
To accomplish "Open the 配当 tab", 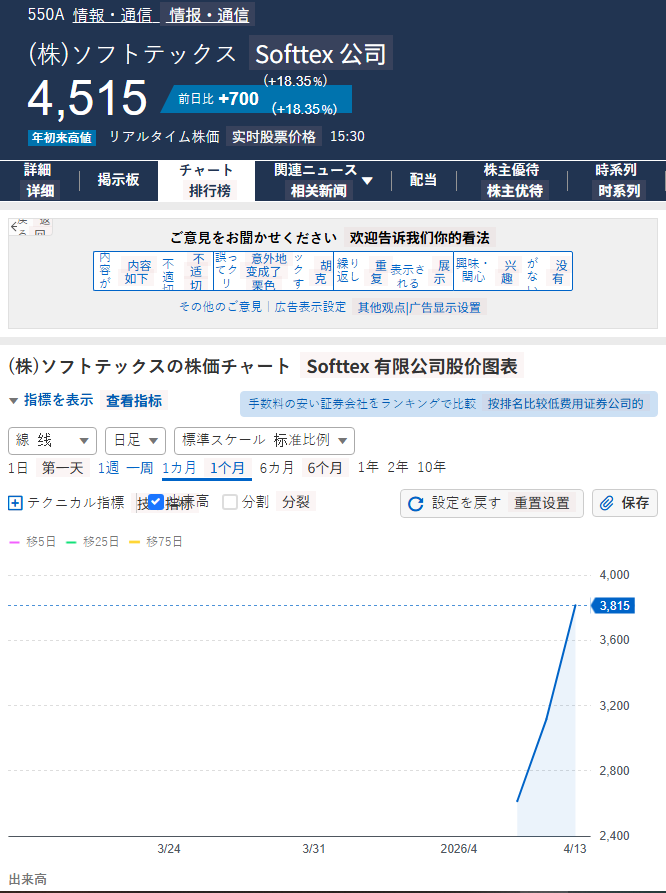I will [x=423, y=180].
